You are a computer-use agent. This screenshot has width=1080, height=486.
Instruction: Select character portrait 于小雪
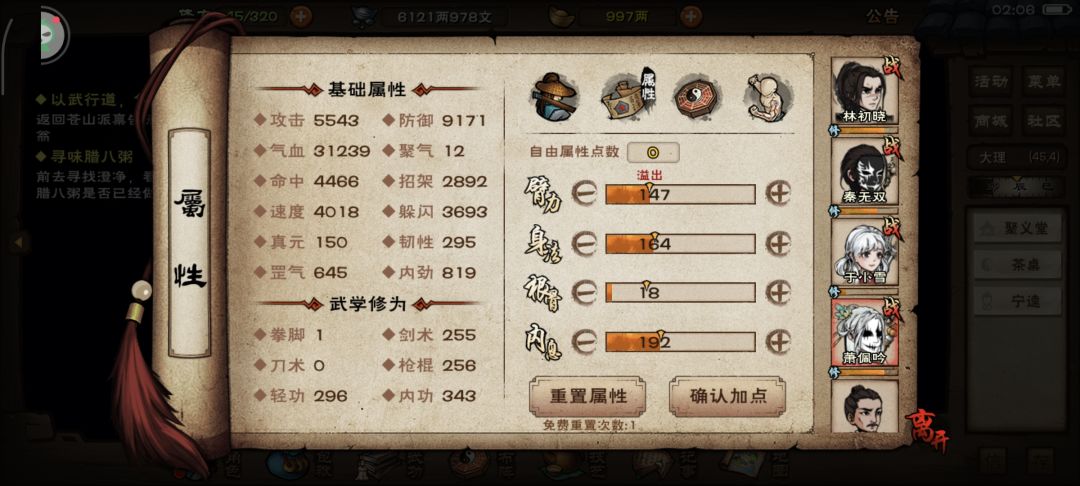click(864, 253)
